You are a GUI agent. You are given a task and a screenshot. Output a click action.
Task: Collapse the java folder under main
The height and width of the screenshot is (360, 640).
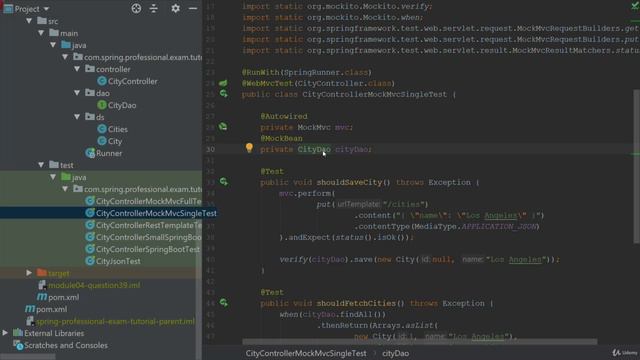[53, 45]
